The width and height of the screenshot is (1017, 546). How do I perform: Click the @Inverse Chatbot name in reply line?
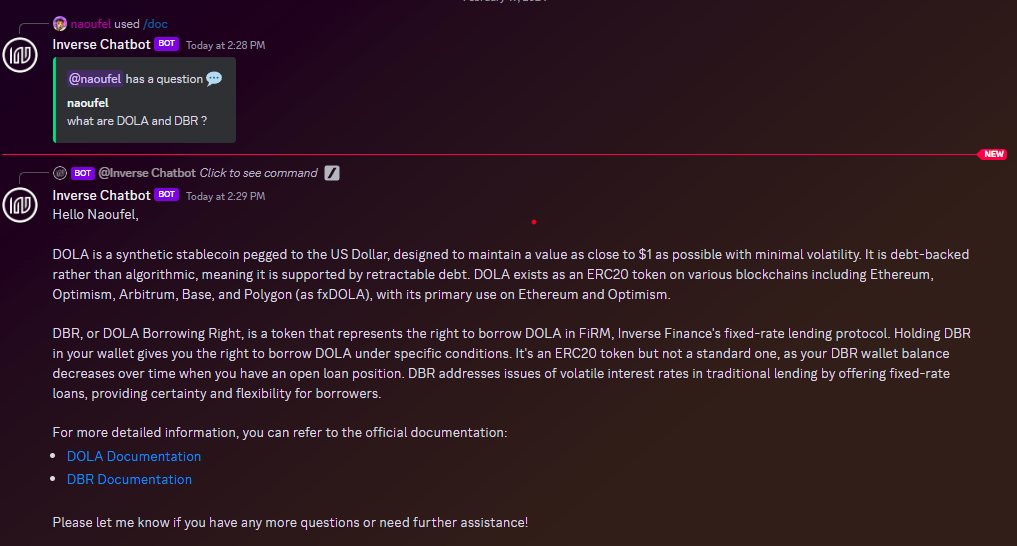pos(147,173)
